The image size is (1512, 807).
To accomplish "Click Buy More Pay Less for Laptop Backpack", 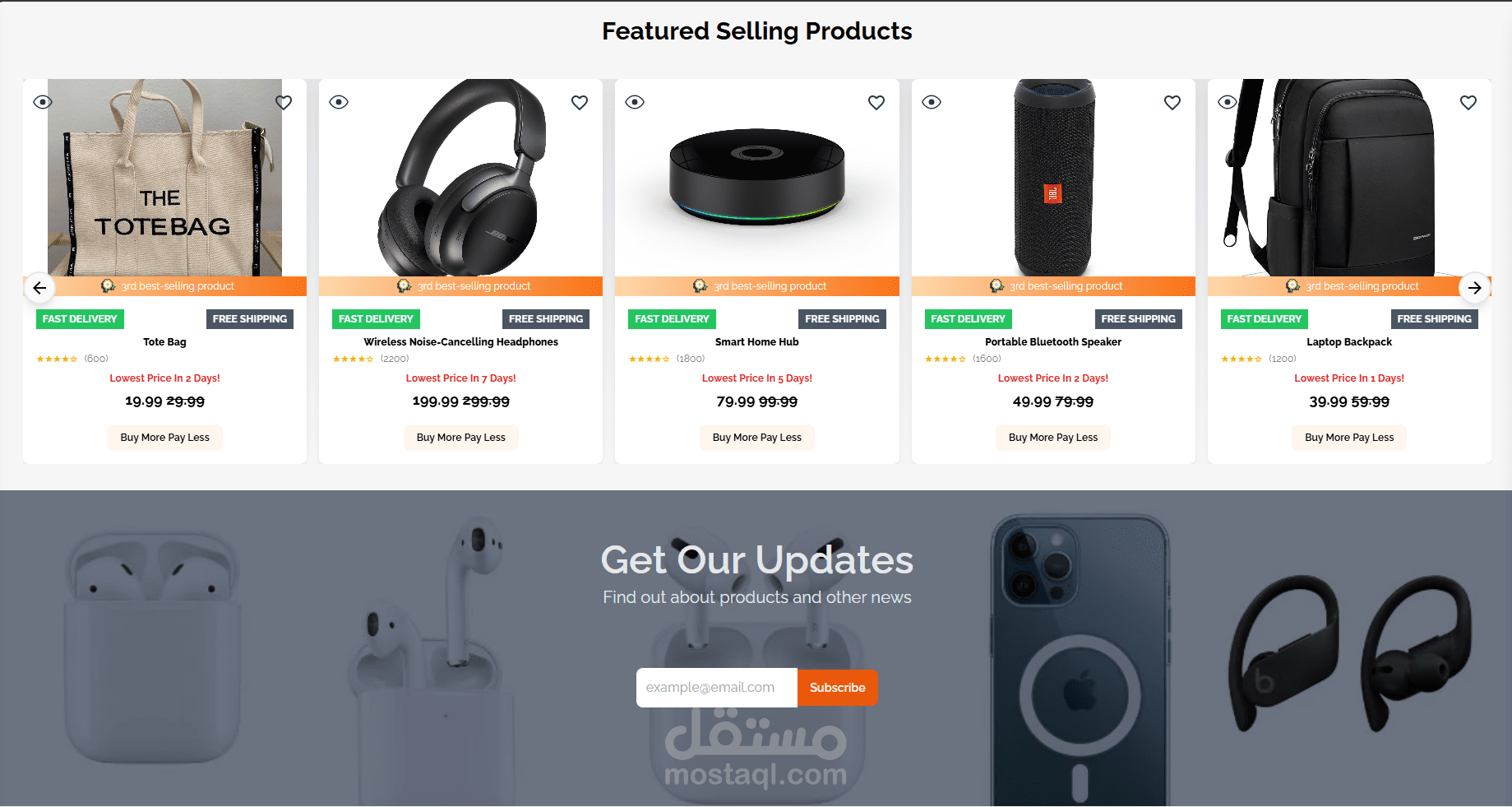I will [x=1349, y=438].
